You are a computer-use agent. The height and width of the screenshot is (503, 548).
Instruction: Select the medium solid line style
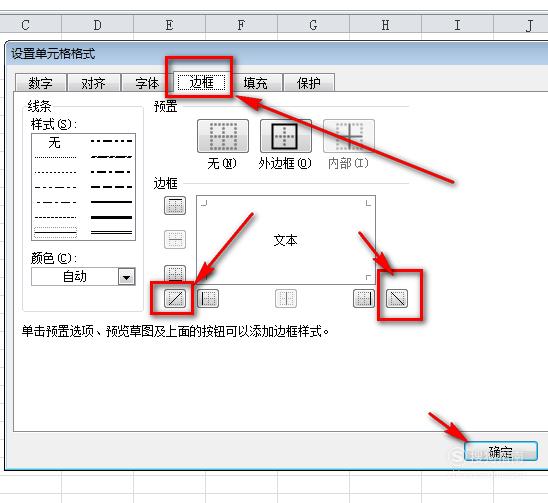pyautogui.click(x=111, y=202)
